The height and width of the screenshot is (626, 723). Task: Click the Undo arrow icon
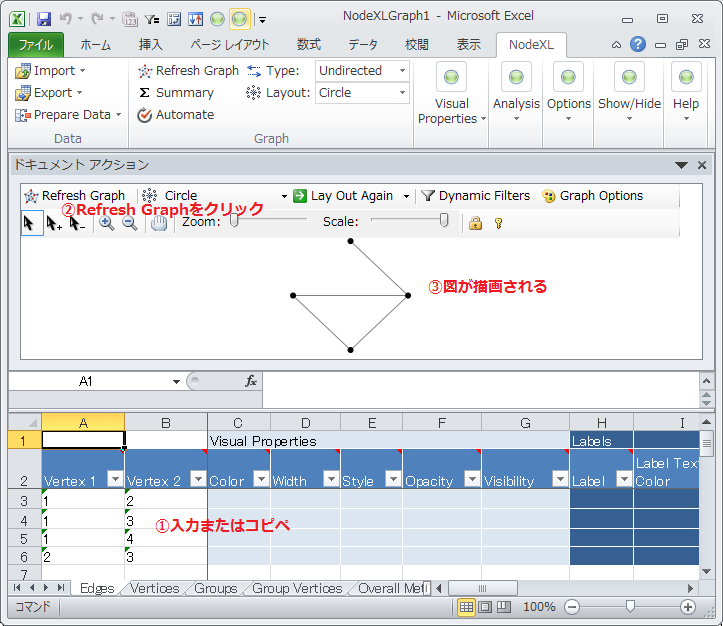pos(65,19)
